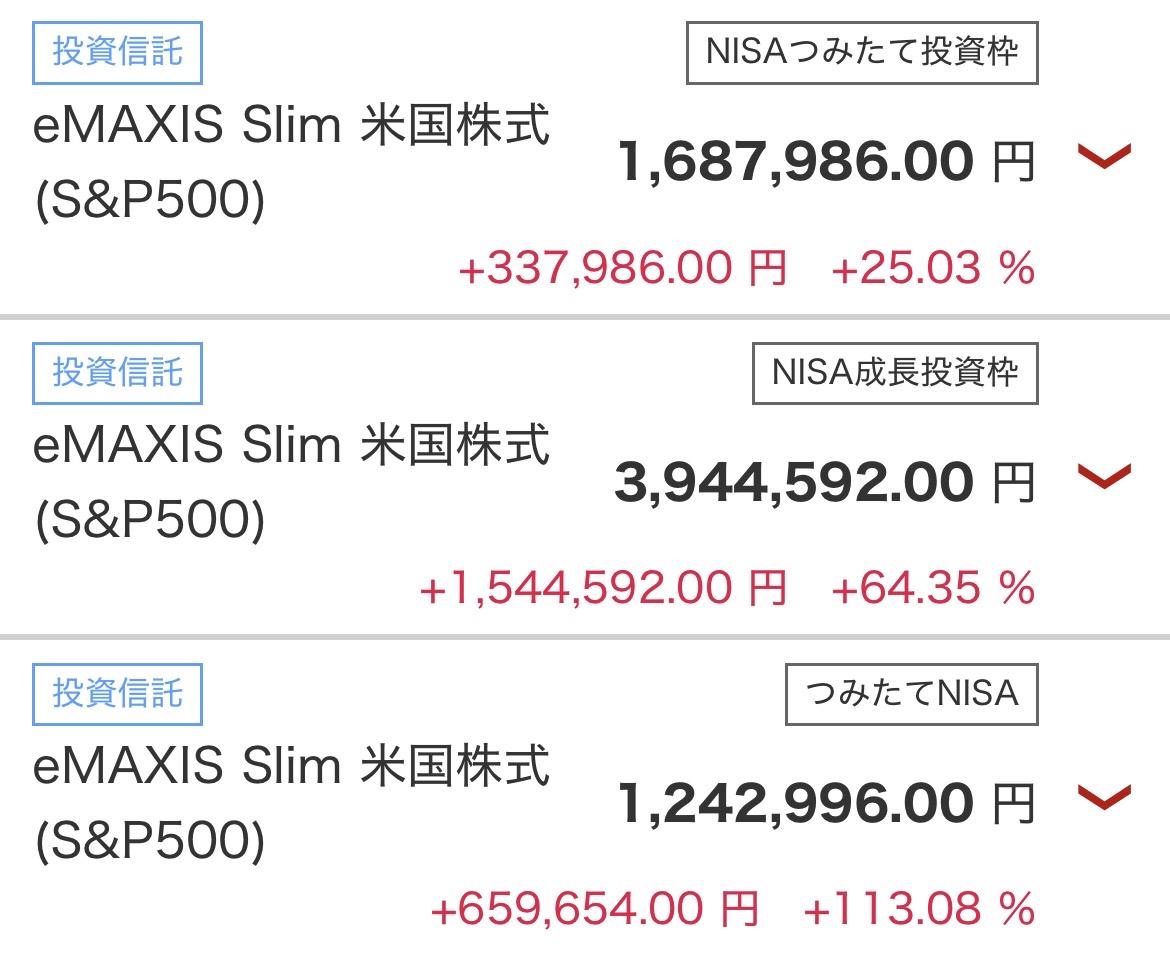1170x955 pixels.
Task: Tap the つみたてNISA label badge
Action: point(912,693)
